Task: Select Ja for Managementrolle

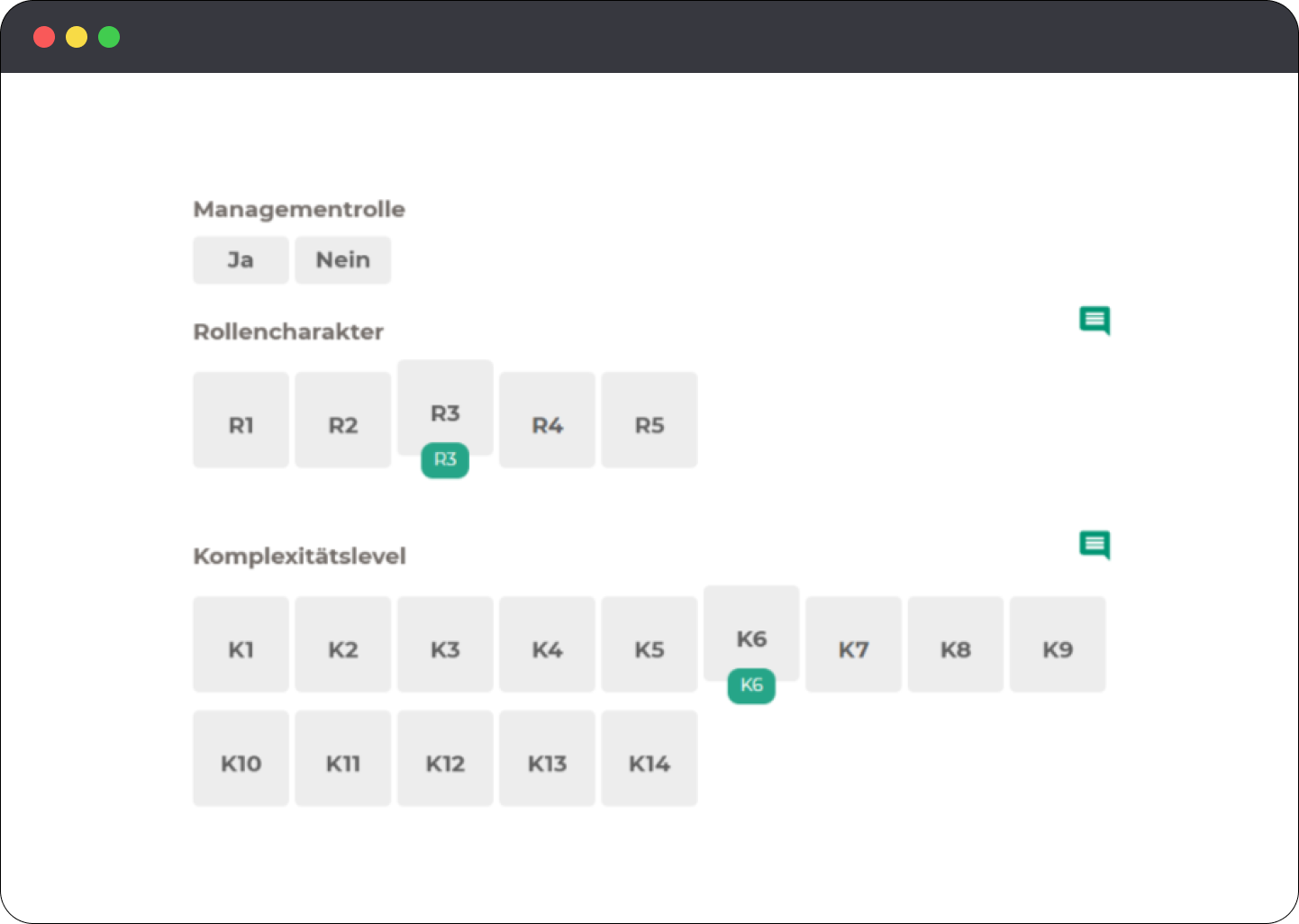Action: [x=241, y=260]
